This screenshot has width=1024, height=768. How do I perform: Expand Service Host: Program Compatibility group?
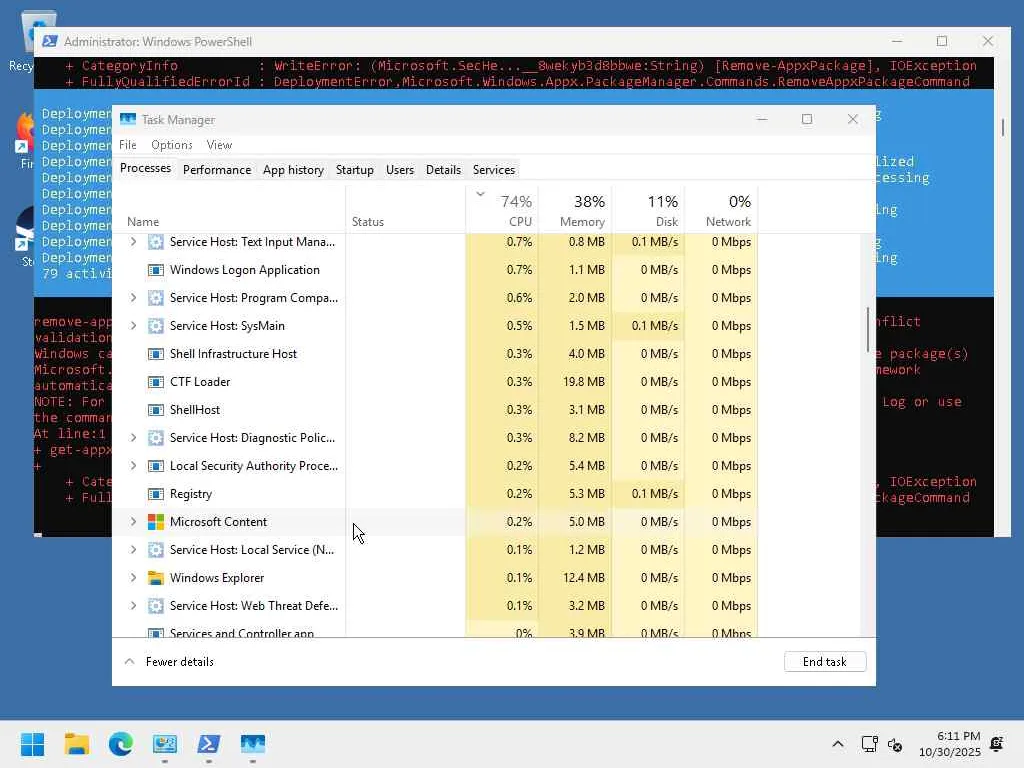coord(133,298)
